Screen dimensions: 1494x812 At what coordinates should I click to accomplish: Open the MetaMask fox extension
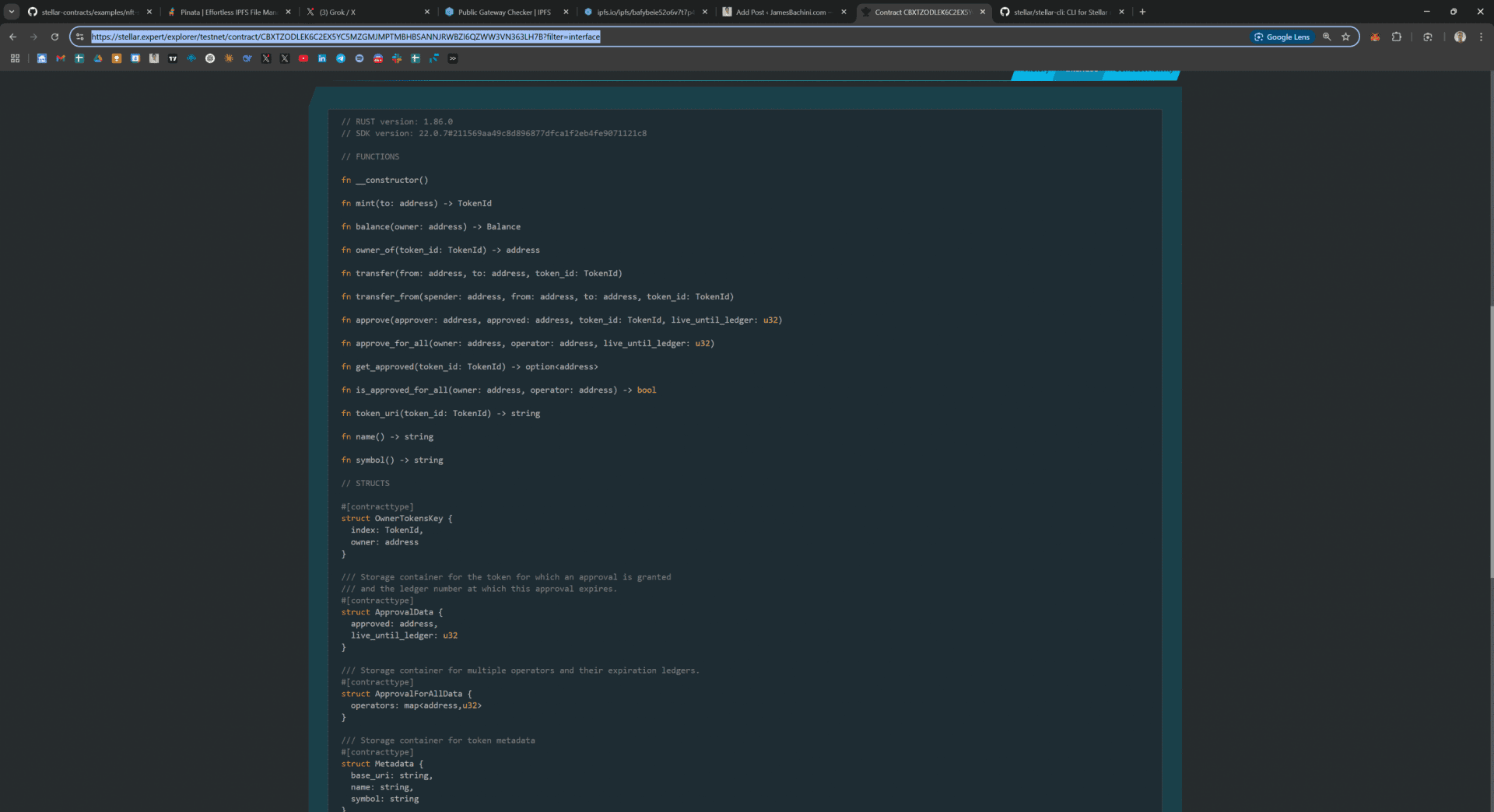click(x=1375, y=37)
